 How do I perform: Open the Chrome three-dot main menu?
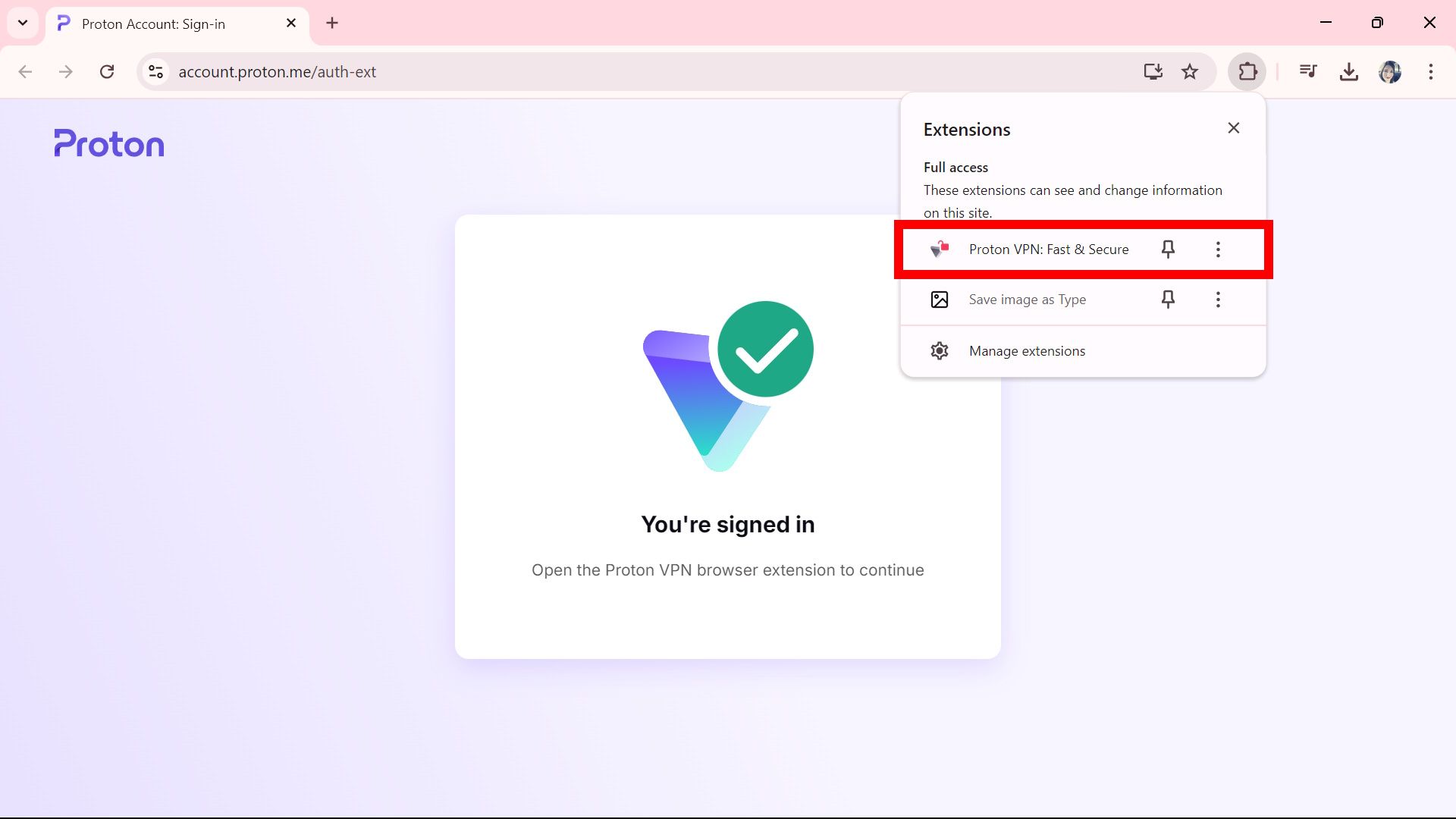click(x=1430, y=71)
